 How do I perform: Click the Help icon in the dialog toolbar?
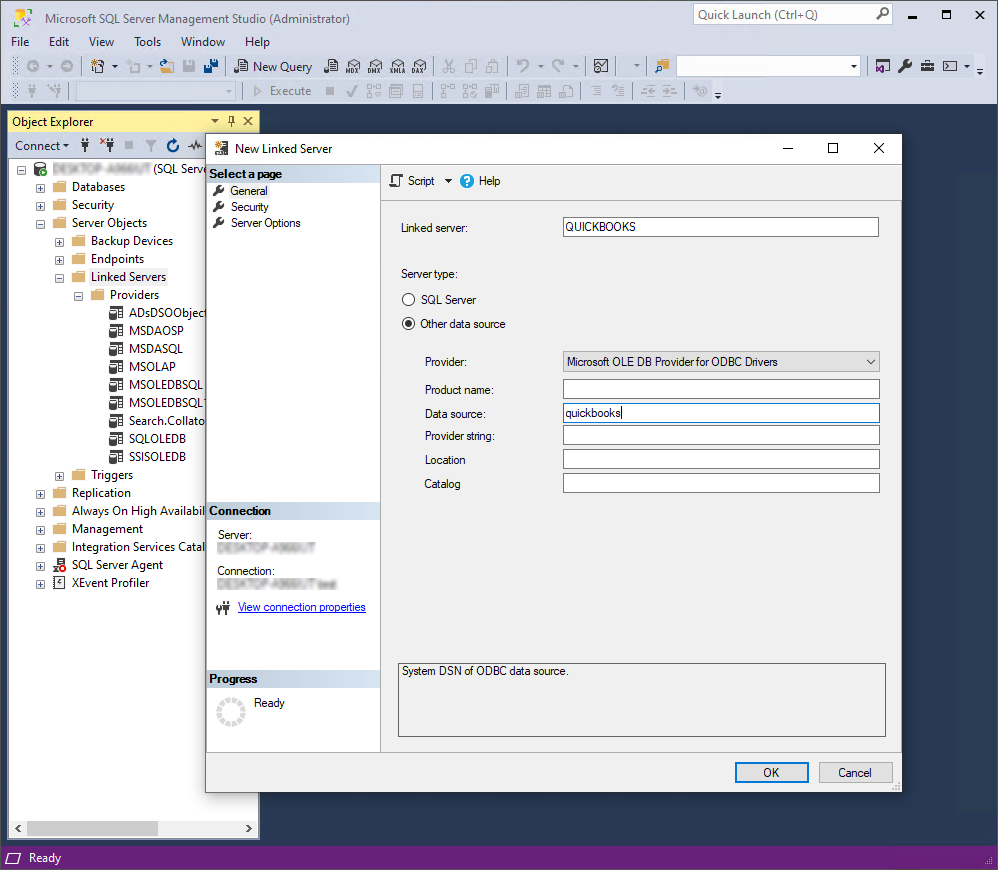pos(467,181)
